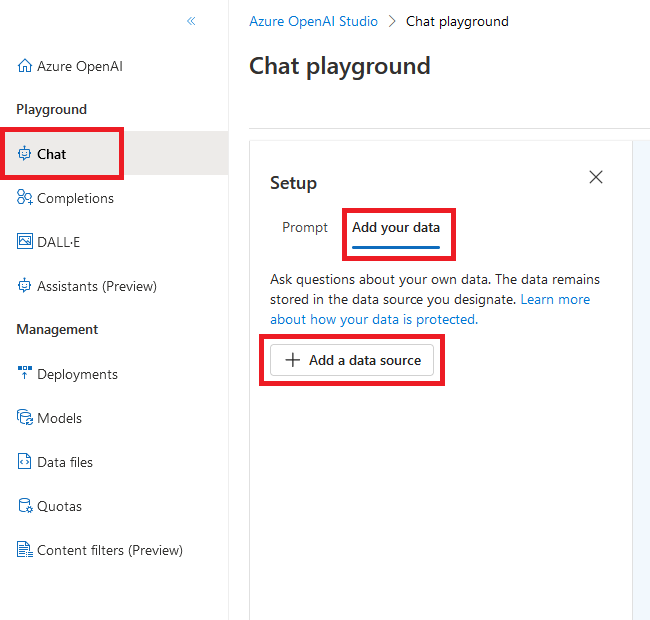Switch to the Prompt tab
The image size is (650, 620).
pyautogui.click(x=305, y=228)
